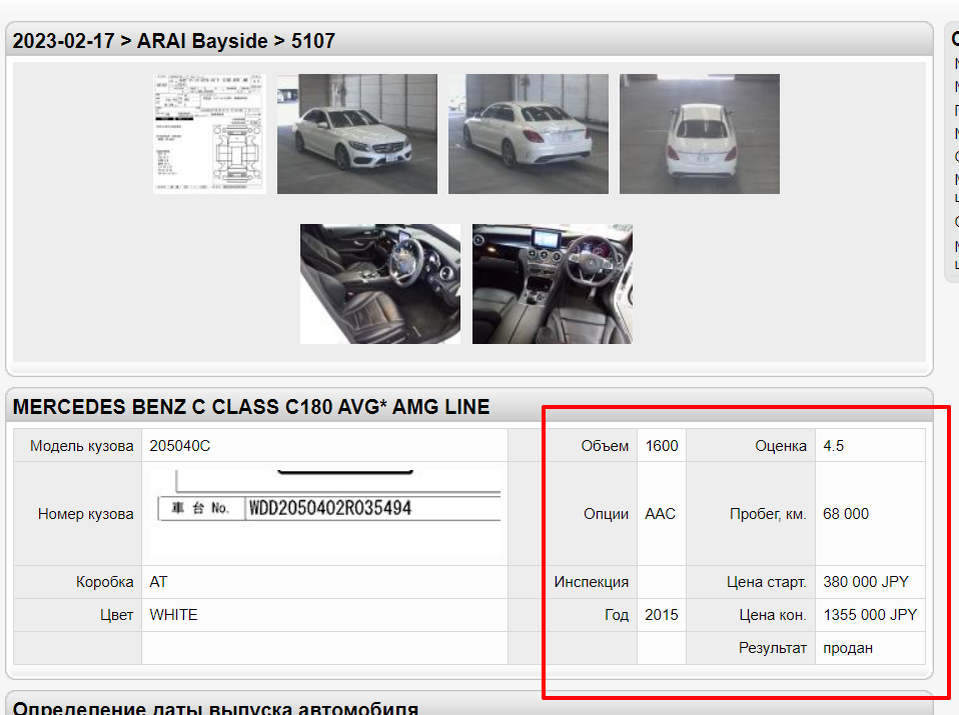Viewport: 959px width, 715px height.
Task: Open rear overhead photo of the car
Action: (x=700, y=134)
